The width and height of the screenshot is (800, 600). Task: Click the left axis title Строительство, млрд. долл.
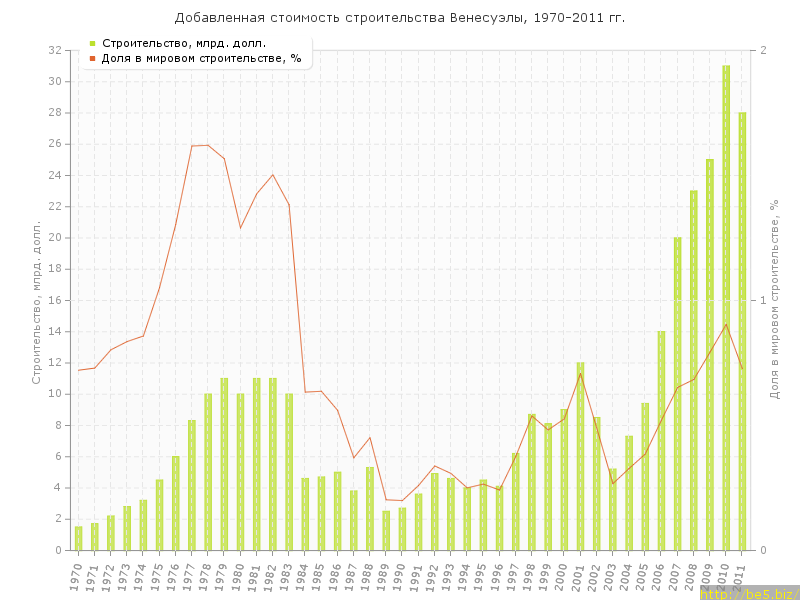[36, 302]
